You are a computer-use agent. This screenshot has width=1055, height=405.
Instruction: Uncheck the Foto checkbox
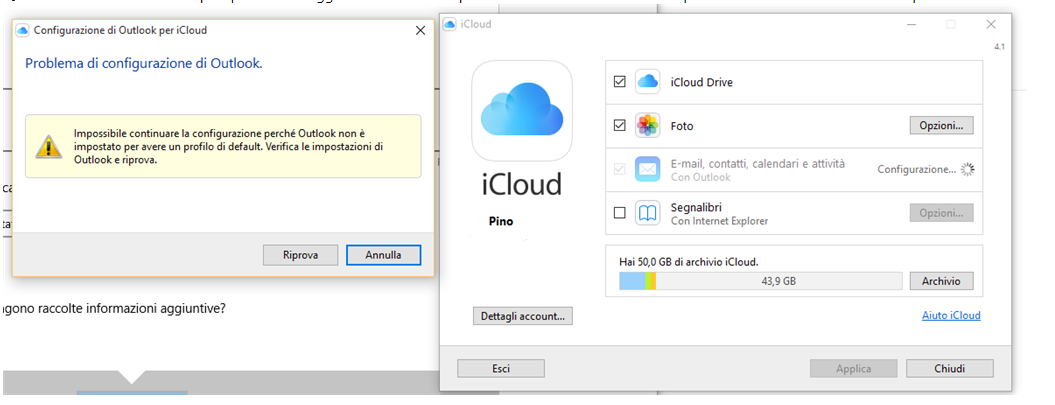coord(620,126)
